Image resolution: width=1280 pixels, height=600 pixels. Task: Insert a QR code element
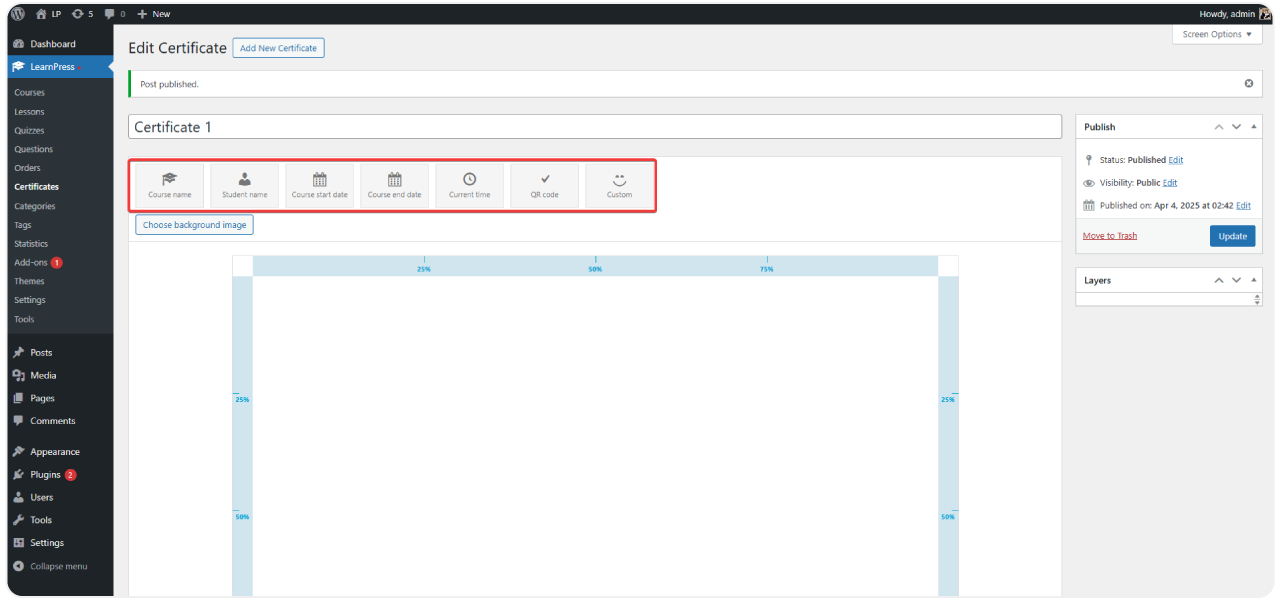click(x=544, y=185)
